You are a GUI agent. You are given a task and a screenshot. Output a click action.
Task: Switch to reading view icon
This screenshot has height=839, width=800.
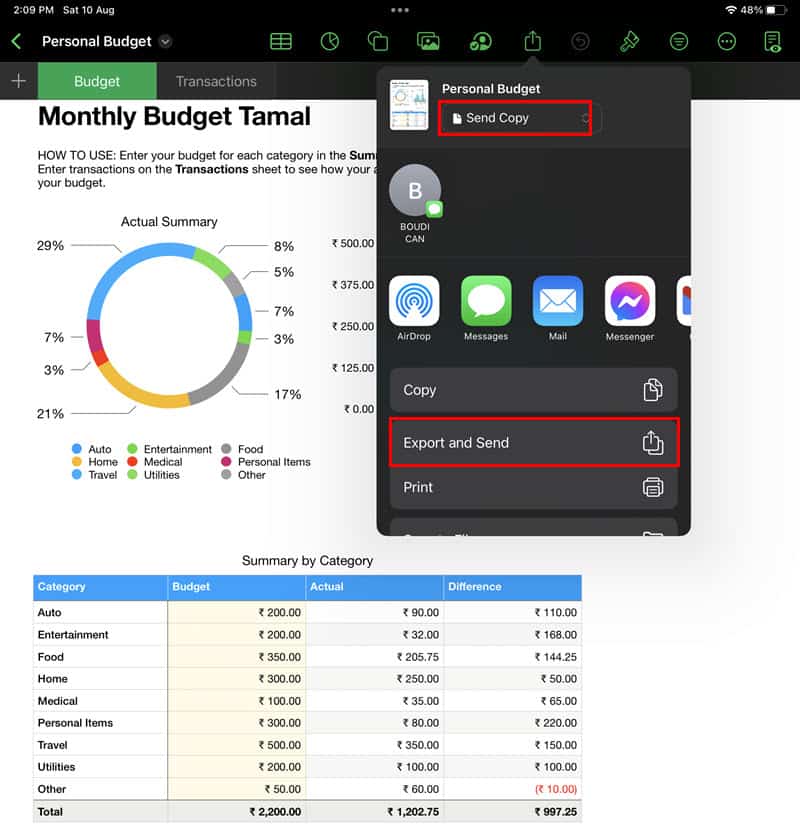point(773,42)
